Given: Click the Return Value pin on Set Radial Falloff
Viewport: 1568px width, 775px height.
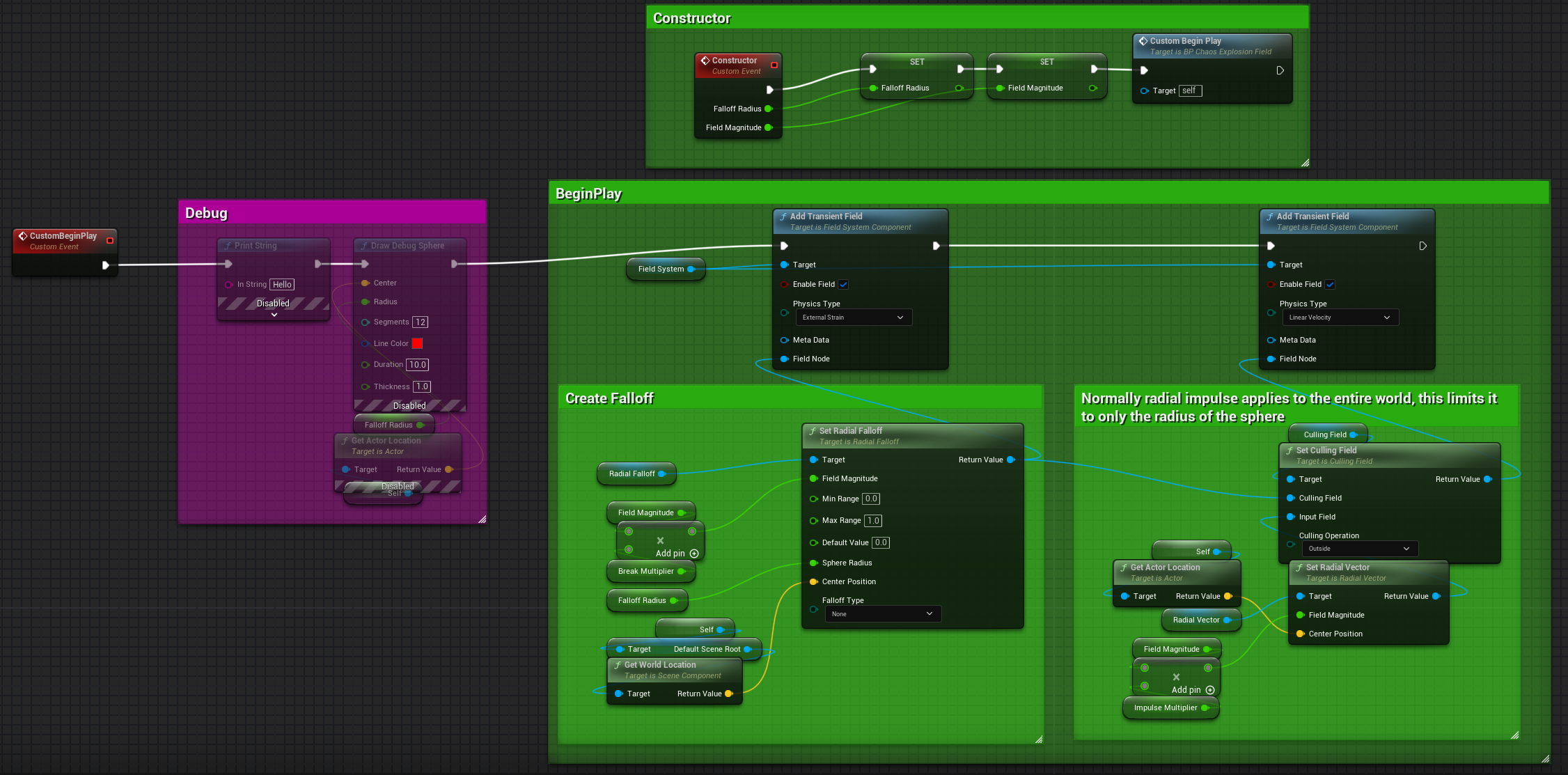Looking at the screenshot, I should coord(1011,460).
